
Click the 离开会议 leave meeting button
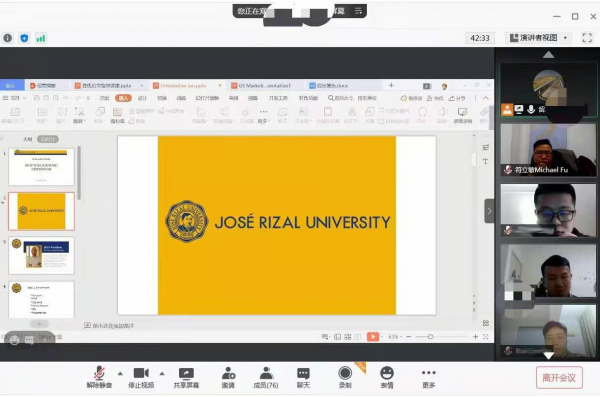[559, 378]
